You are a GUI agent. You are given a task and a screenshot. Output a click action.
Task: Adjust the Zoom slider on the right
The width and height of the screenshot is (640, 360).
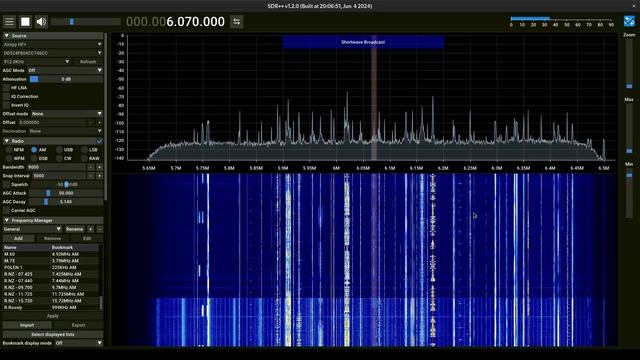click(x=629, y=64)
